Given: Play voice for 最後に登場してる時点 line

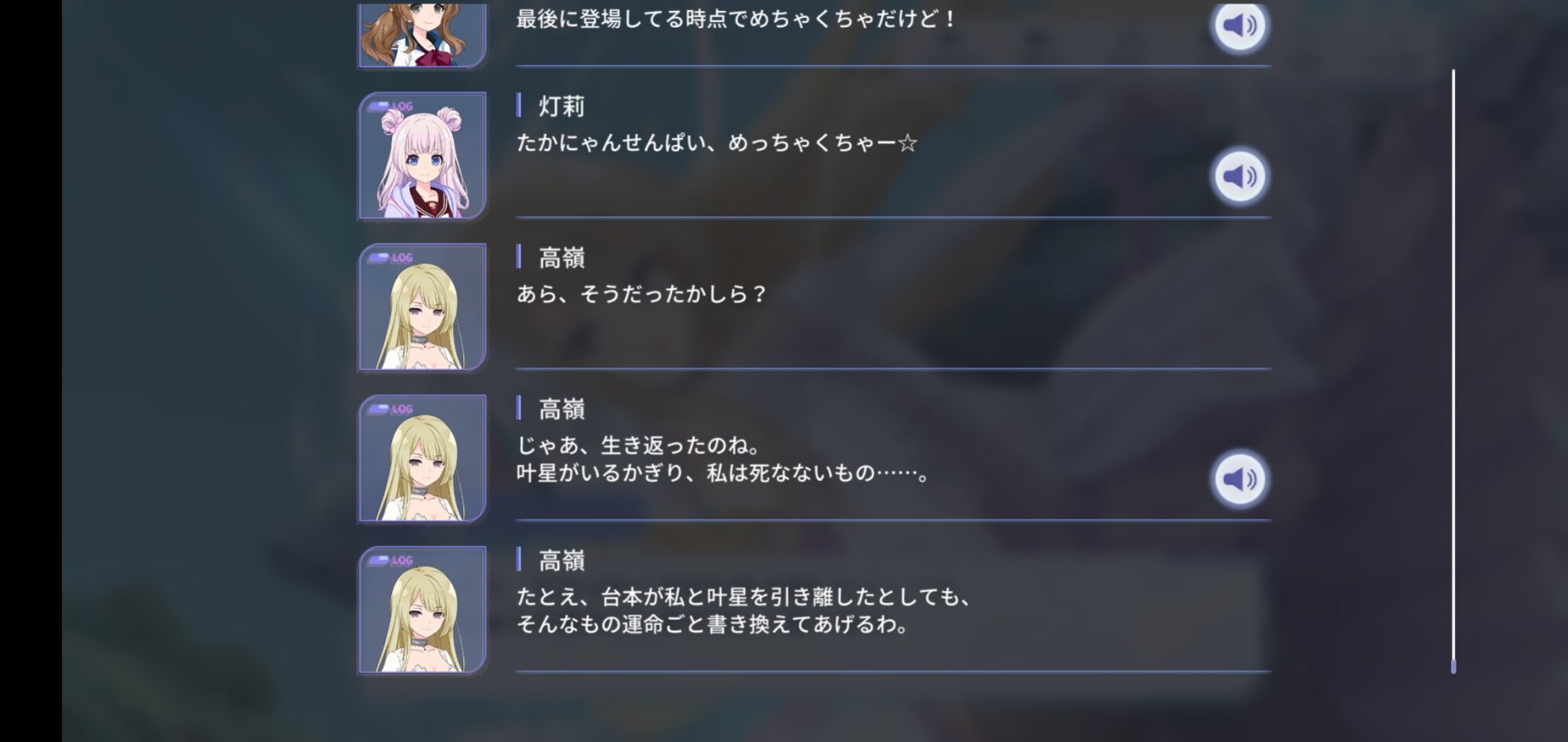Looking at the screenshot, I should (1240, 25).
